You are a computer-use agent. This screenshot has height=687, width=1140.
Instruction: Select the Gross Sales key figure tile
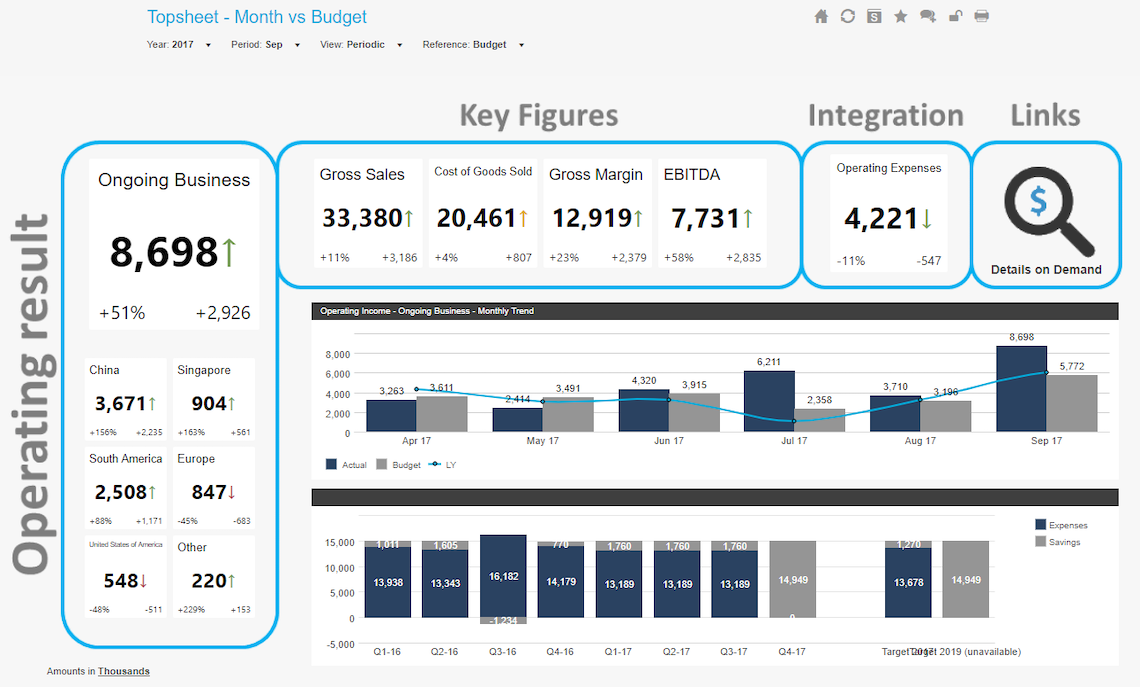[367, 214]
